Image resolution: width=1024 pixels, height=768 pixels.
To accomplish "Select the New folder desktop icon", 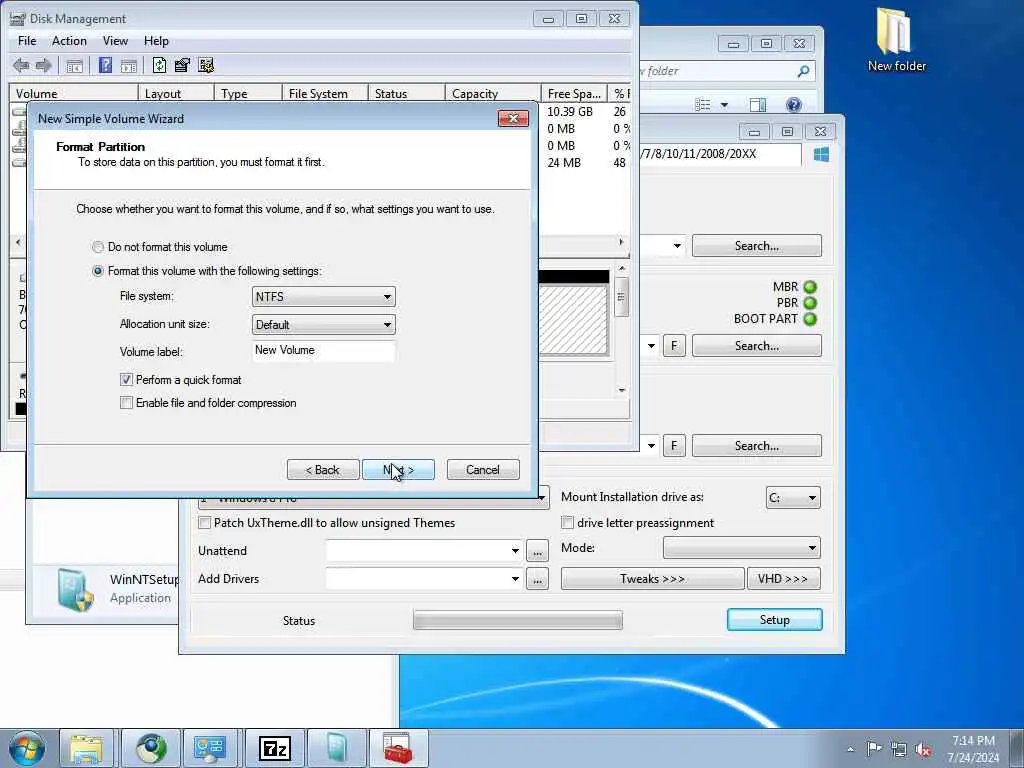I will point(896,39).
